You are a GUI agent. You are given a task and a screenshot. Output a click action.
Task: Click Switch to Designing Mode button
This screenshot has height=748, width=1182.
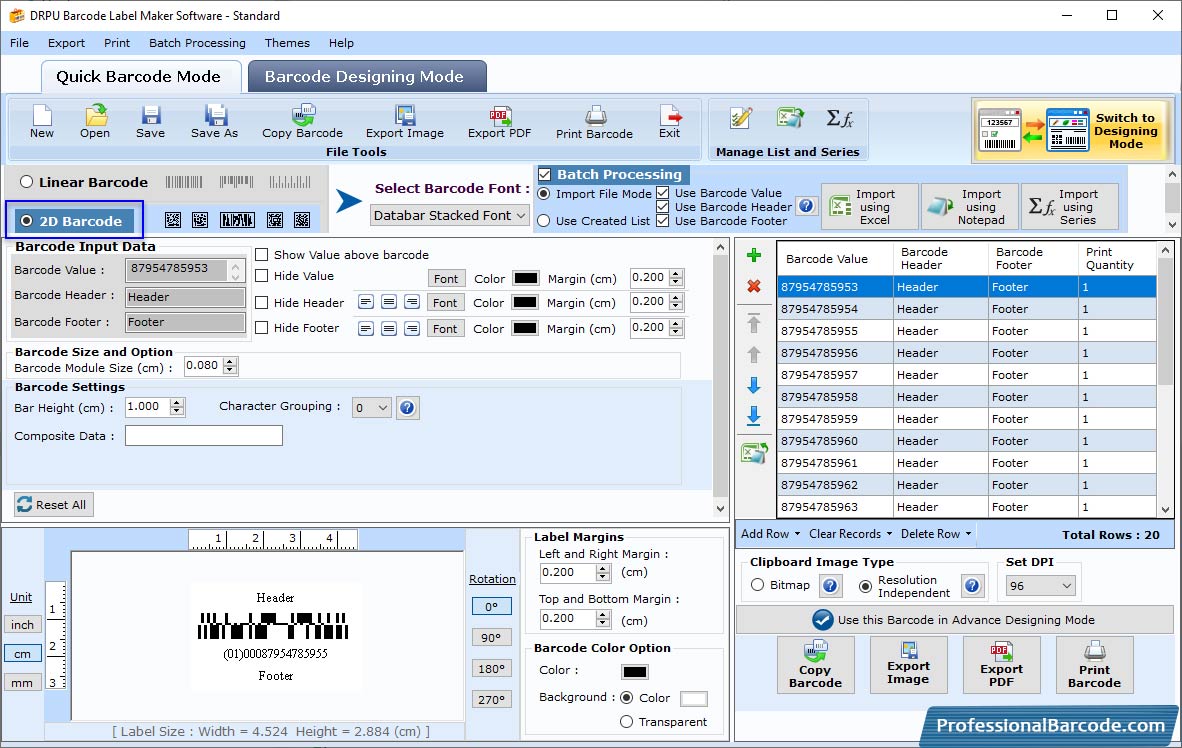1070,130
